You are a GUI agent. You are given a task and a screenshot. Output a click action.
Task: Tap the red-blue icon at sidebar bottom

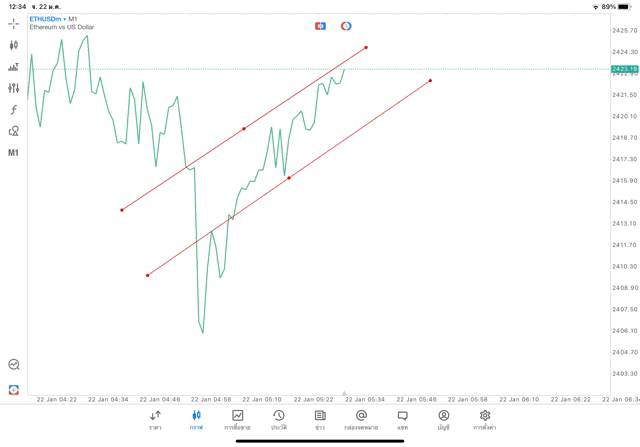[14, 389]
